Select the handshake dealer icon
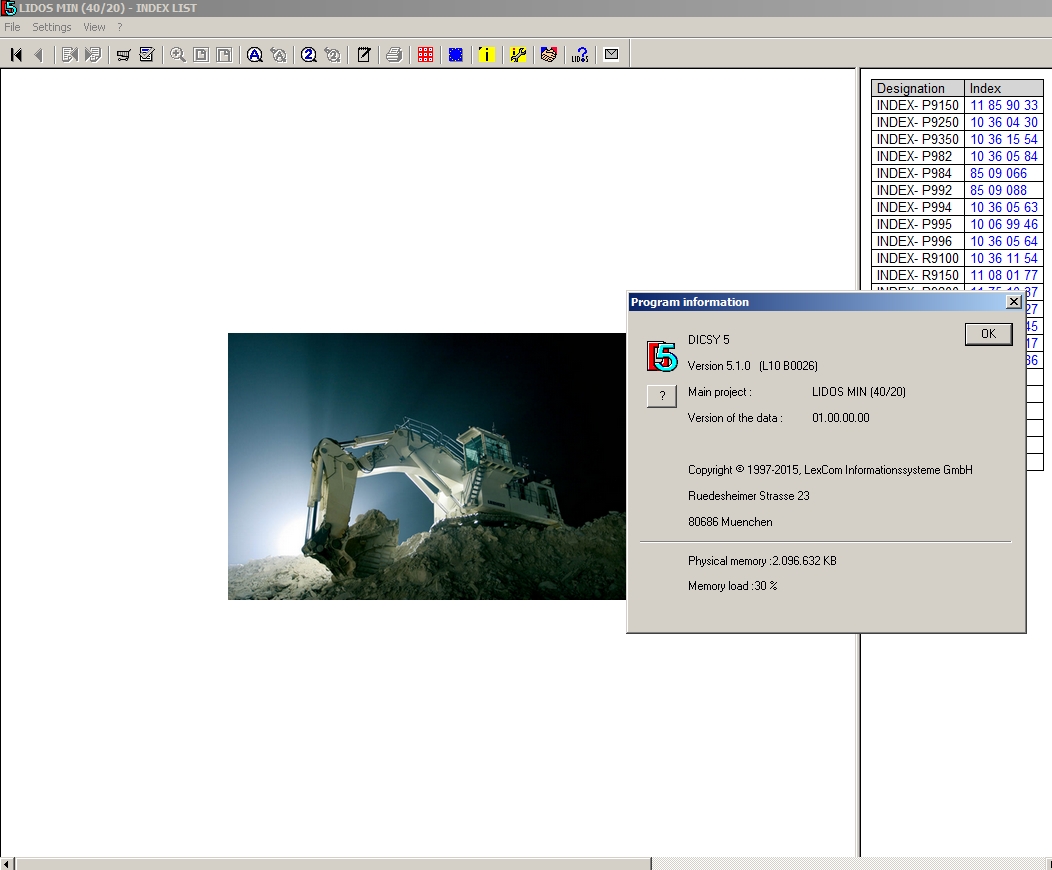1052x870 pixels. click(548, 55)
